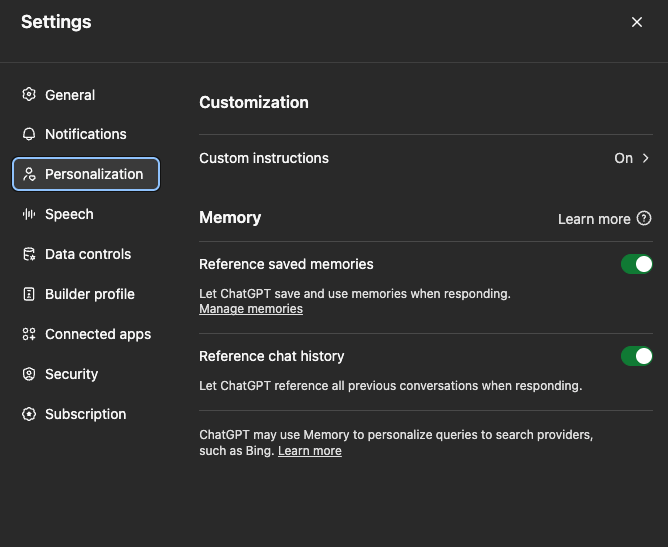Select the Personalization tab

[x=86, y=174]
